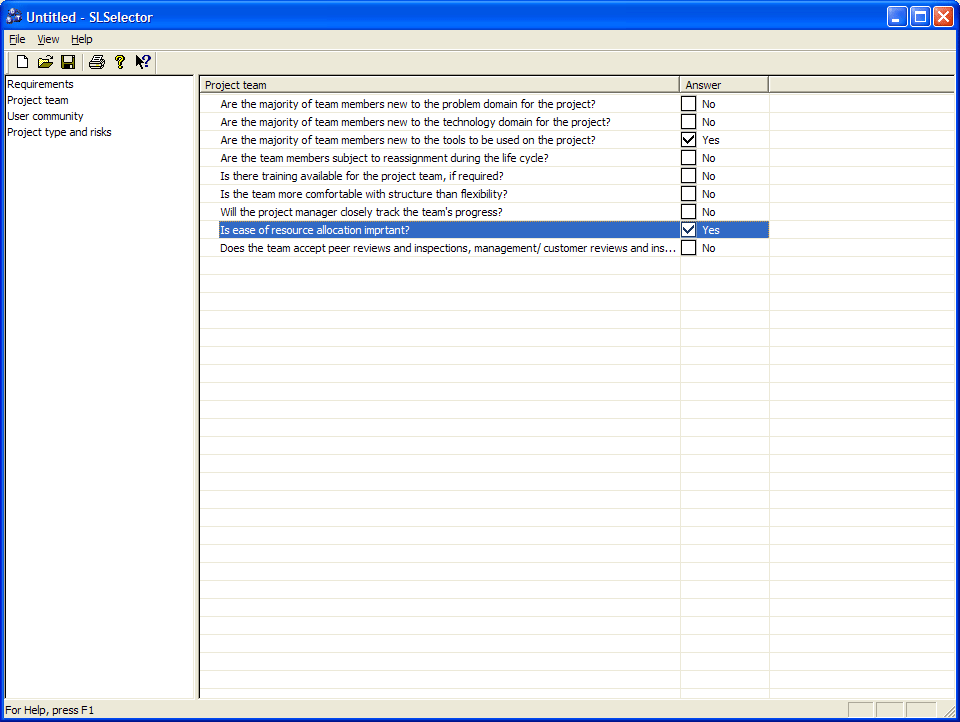Select the question about peer reviews

pos(448,248)
